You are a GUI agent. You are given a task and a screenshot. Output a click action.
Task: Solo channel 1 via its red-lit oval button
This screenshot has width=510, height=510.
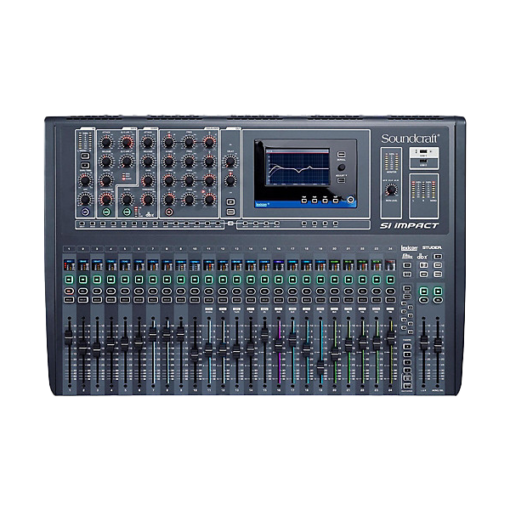pos(69,291)
